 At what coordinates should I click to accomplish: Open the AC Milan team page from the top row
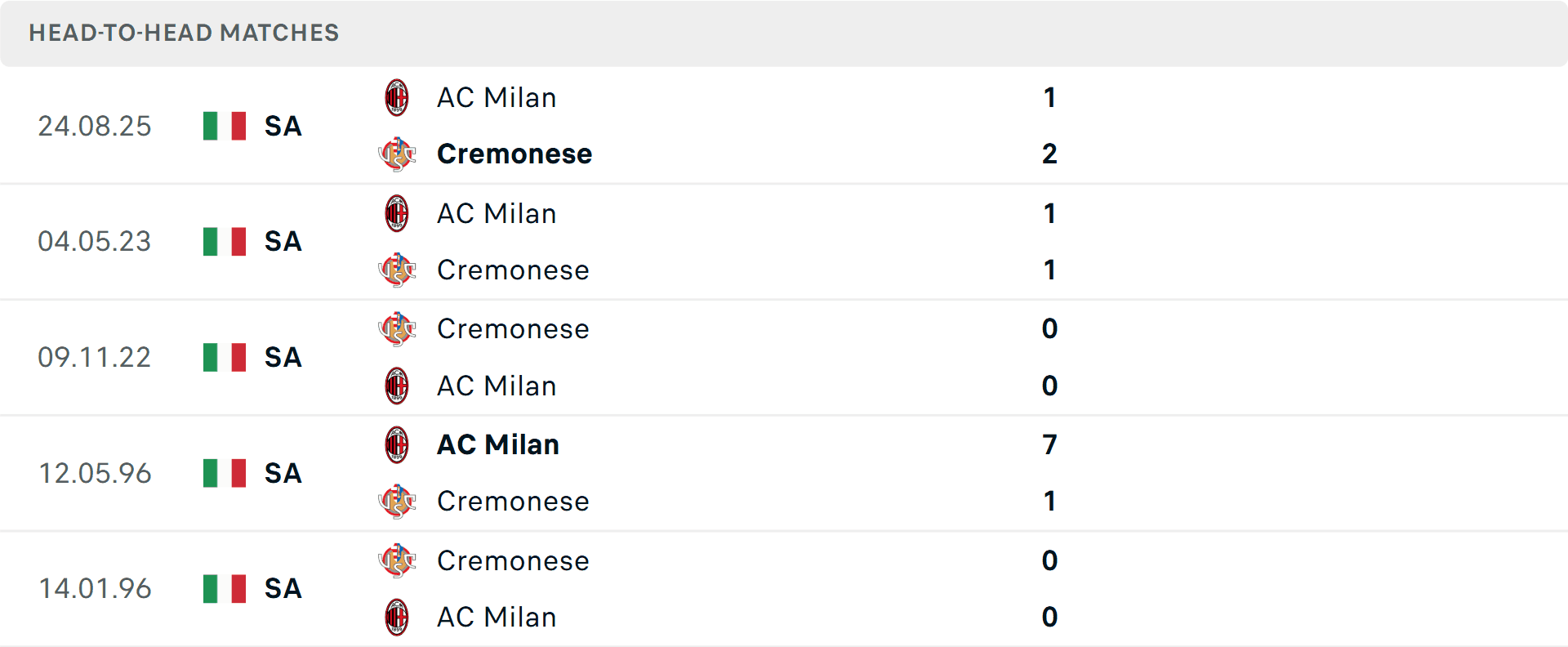coord(496,97)
